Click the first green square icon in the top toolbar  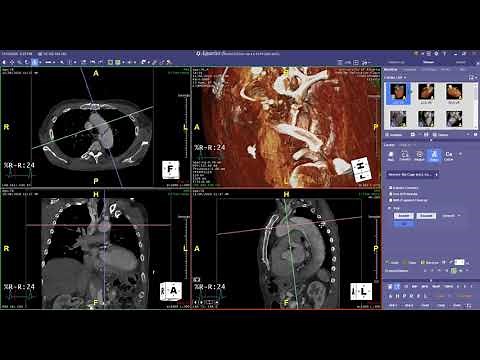pyautogui.click(x=110, y=62)
